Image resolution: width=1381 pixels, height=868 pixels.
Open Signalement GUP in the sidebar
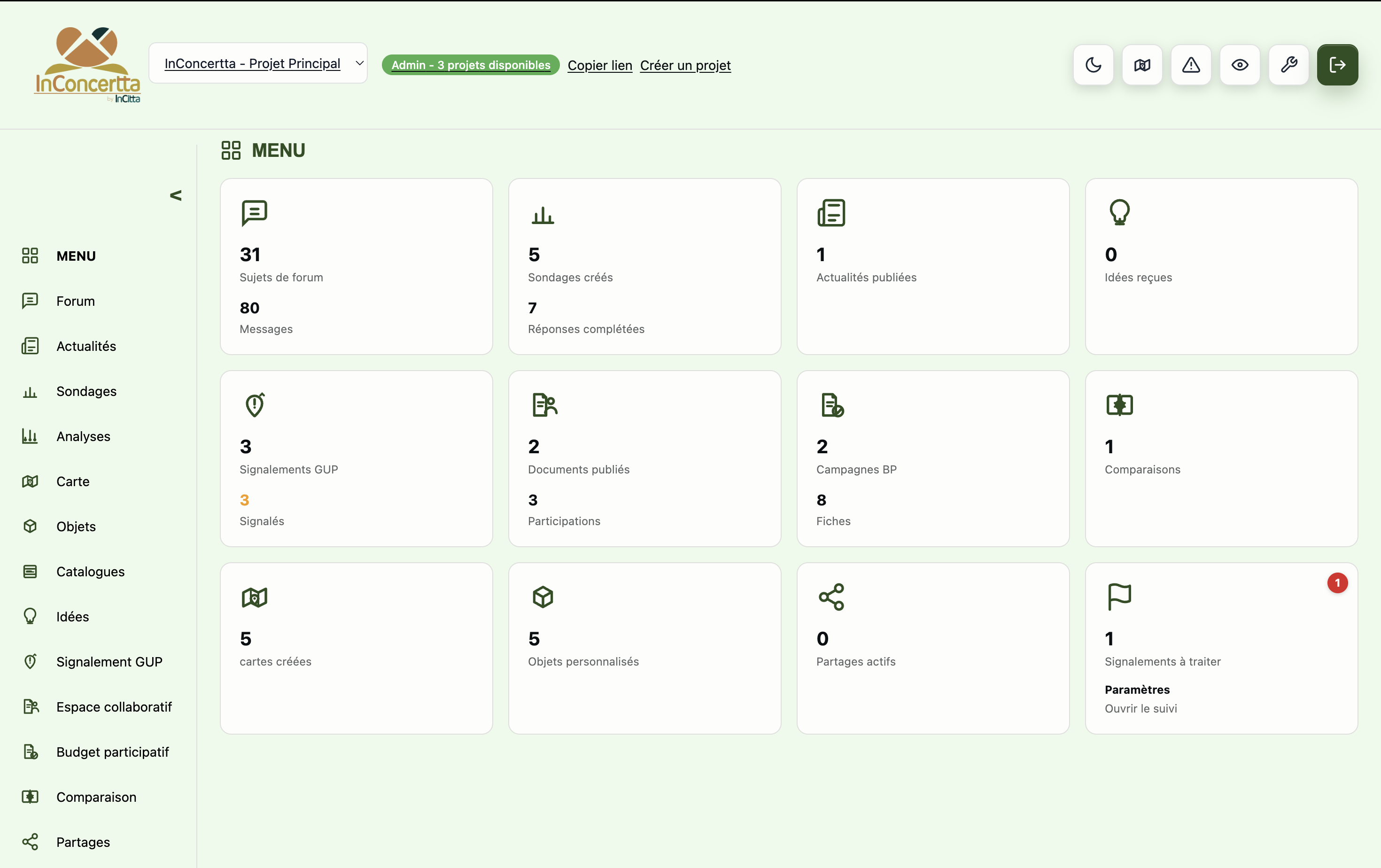click(x=109, y=662)
